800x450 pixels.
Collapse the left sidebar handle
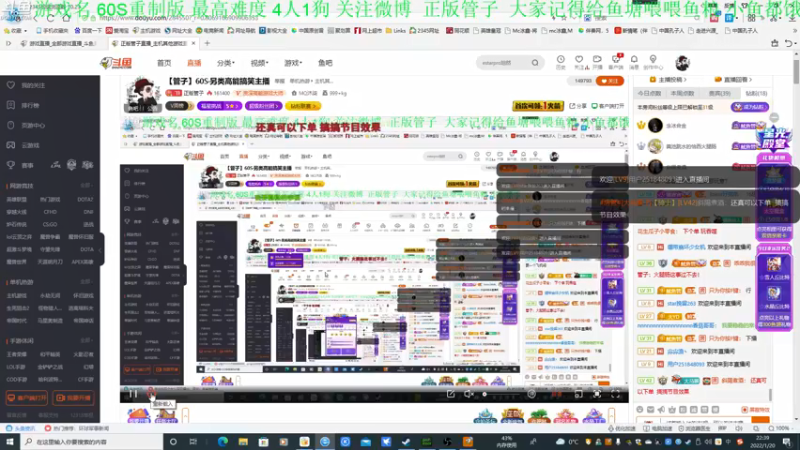(102, 249)
